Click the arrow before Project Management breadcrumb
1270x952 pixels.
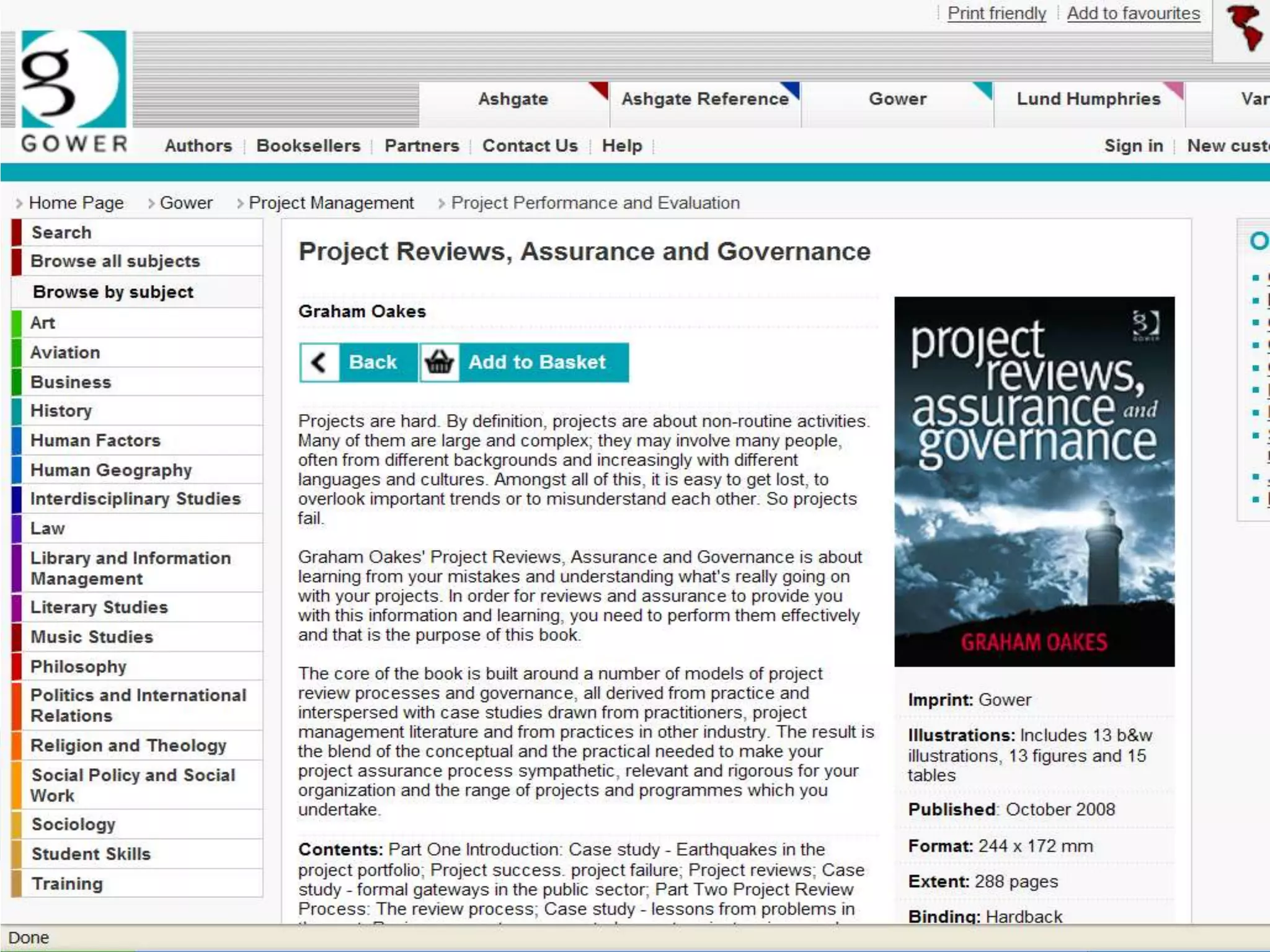[x=240, y=203]
